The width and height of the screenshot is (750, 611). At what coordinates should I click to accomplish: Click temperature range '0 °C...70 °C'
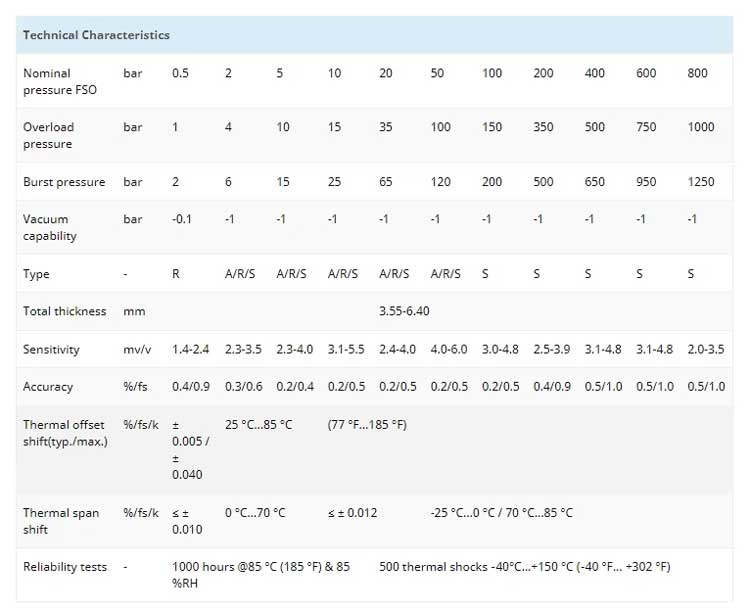pos(255,513)
